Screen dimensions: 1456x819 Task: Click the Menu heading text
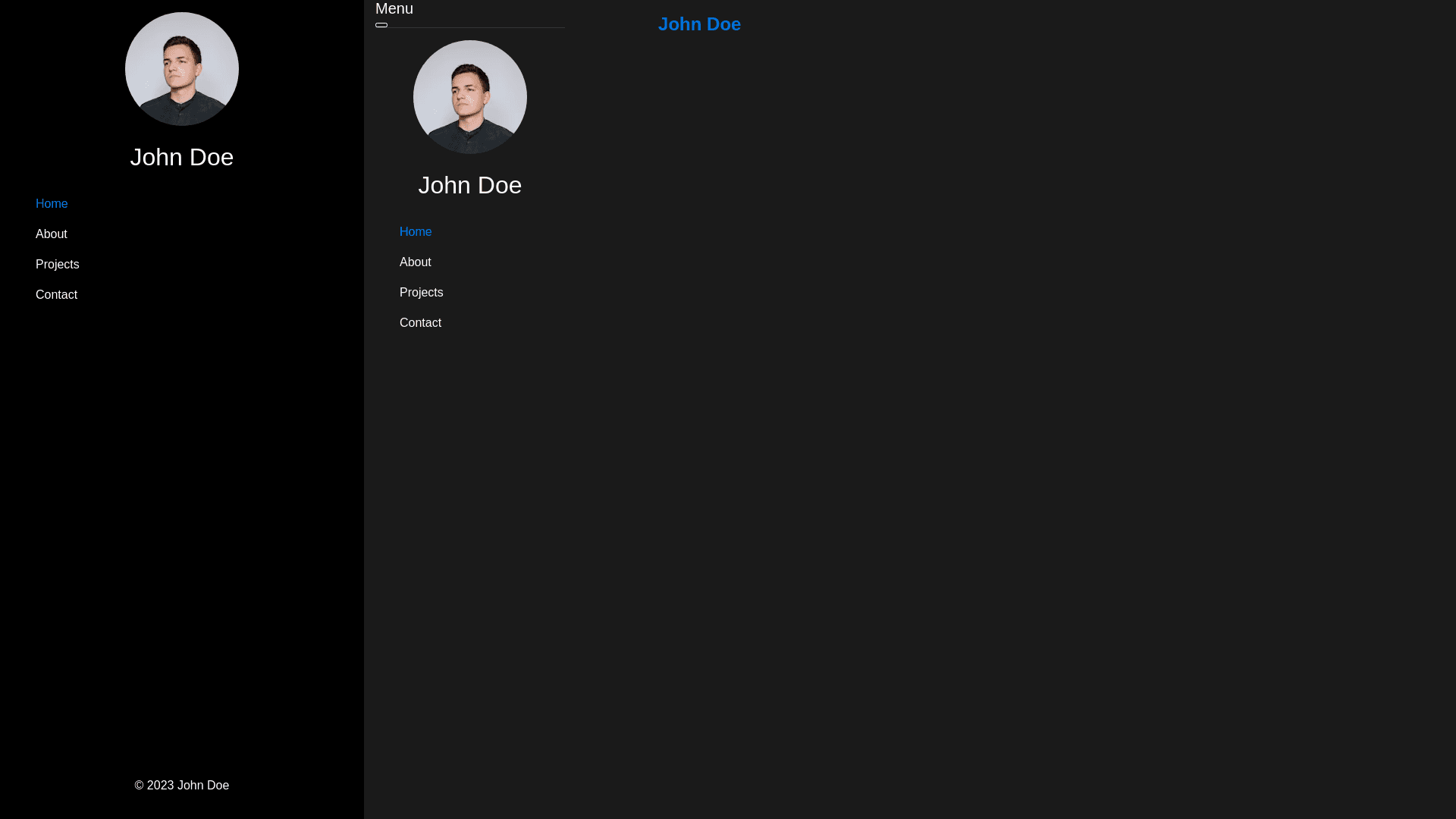(x=394, y=9)
